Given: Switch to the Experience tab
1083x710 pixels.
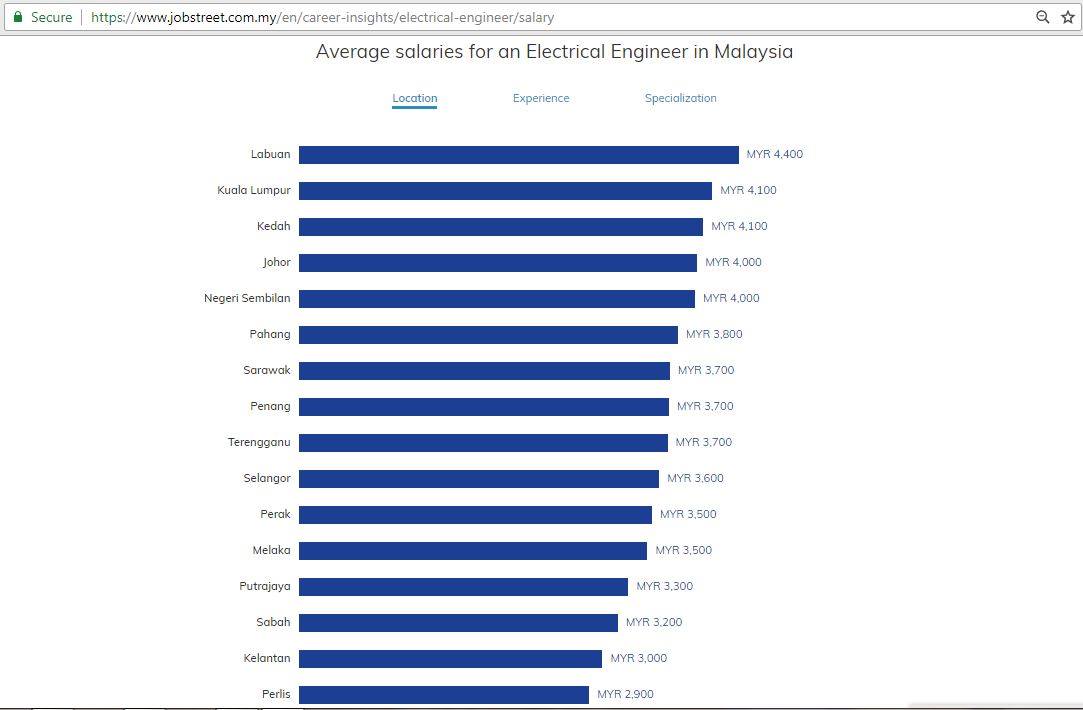Looking at the screenshot, I should click(x=541, y=98).
